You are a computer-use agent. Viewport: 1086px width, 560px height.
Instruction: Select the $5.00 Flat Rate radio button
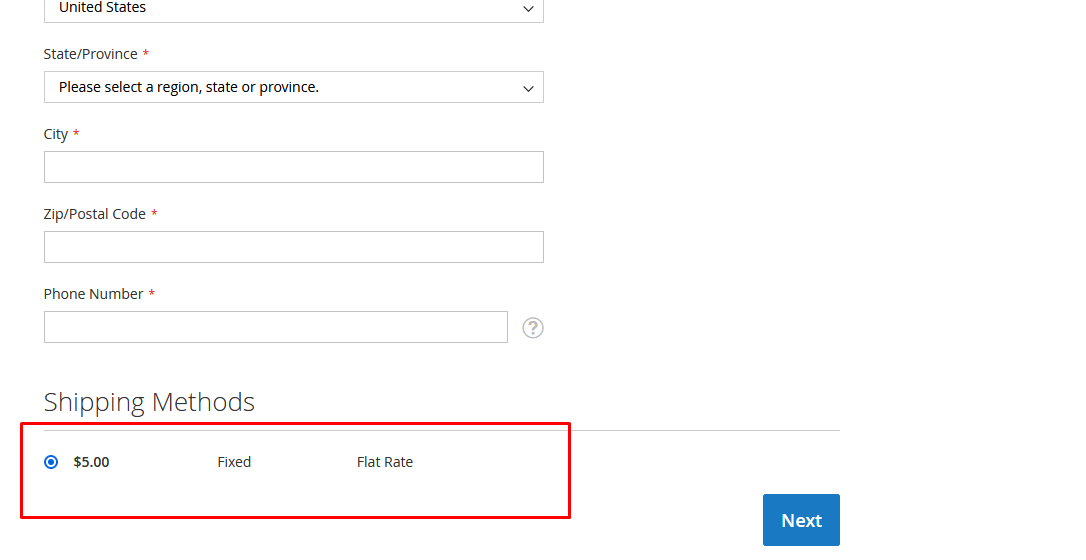[51, 462]
